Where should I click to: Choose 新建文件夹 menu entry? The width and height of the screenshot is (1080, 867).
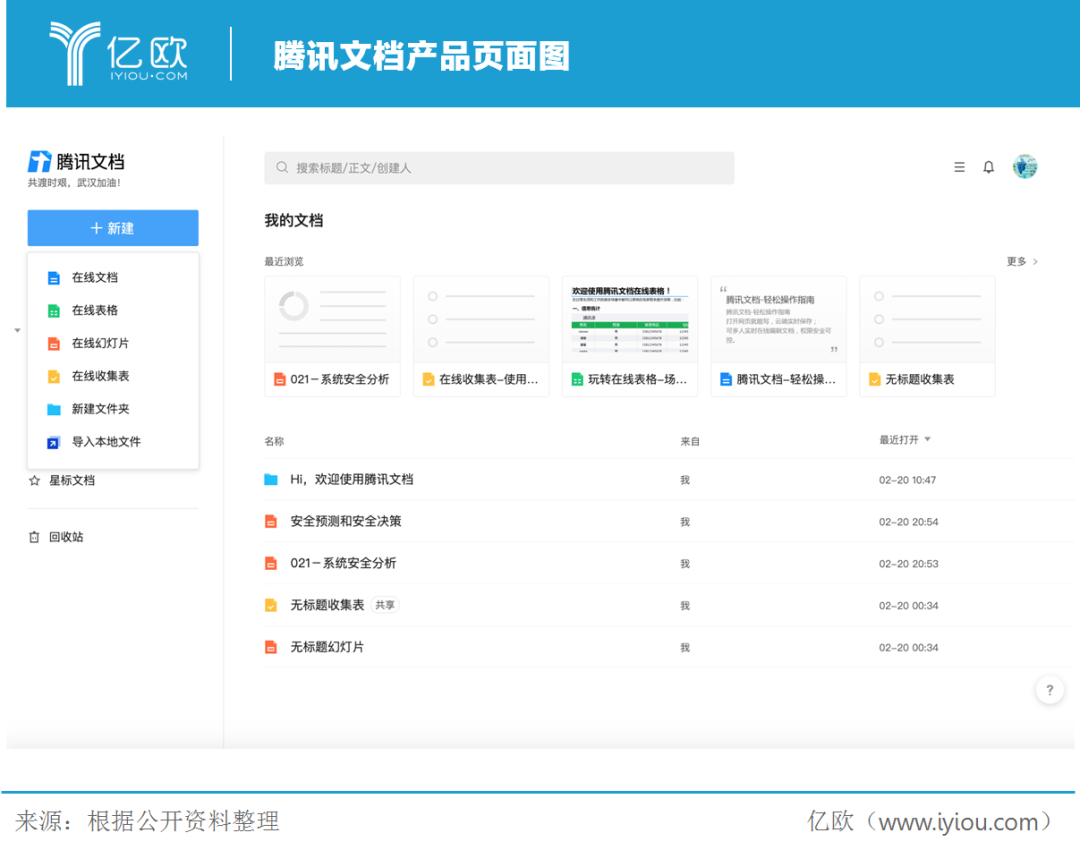(113, 409)
